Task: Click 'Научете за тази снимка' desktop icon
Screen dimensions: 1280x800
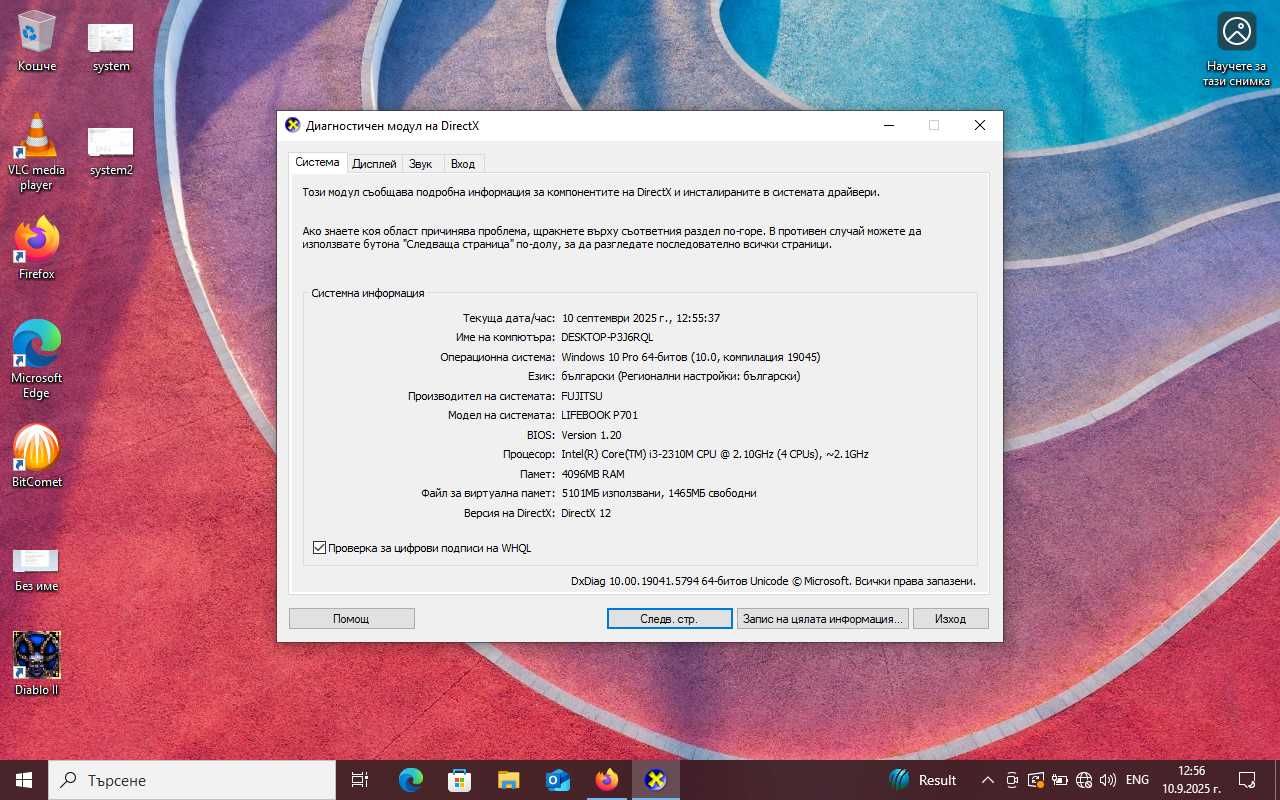Action: tap(1236, 48)
